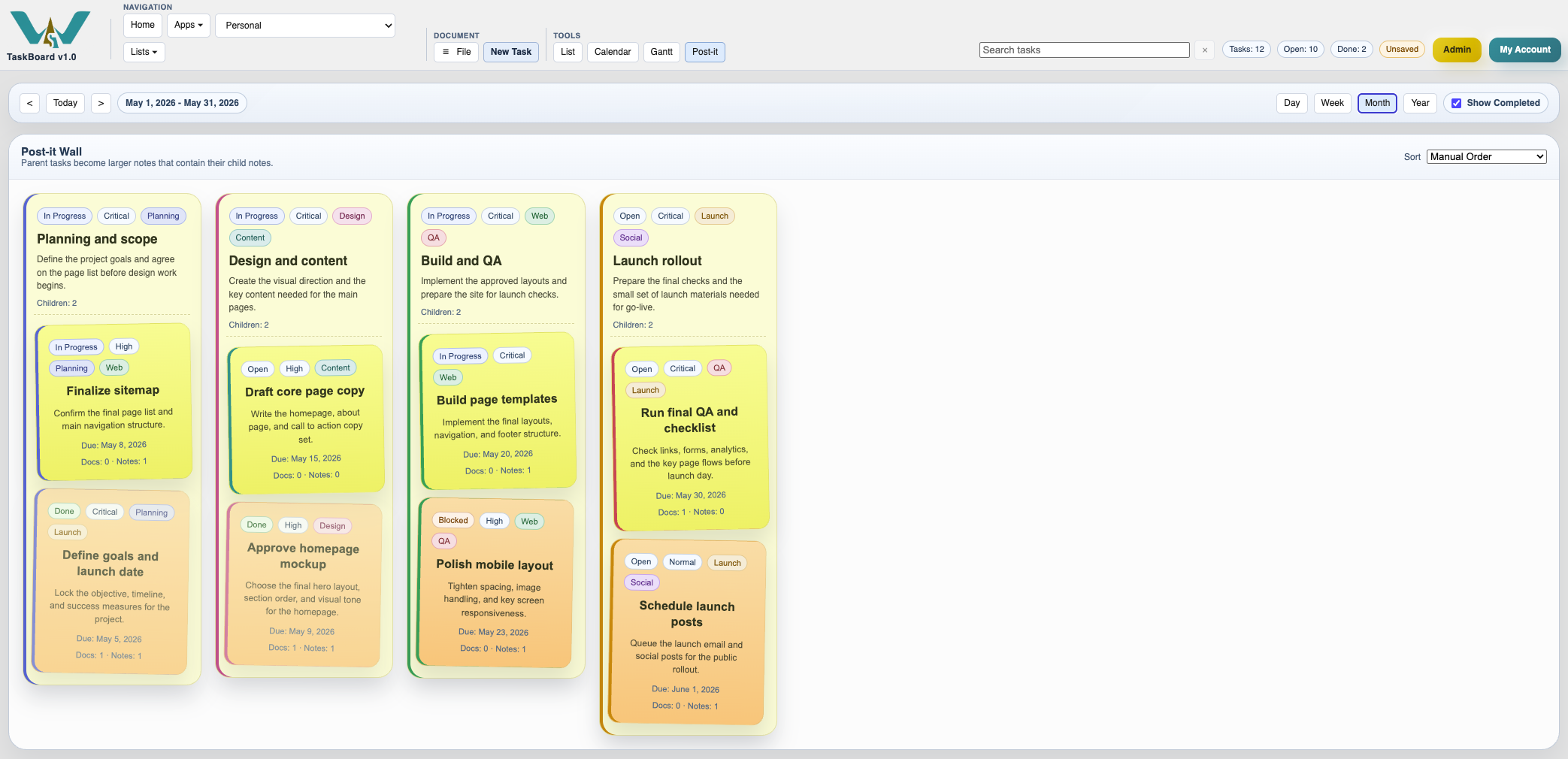Select the Month range view
Screen dimensions: 1568x759
1377,103
